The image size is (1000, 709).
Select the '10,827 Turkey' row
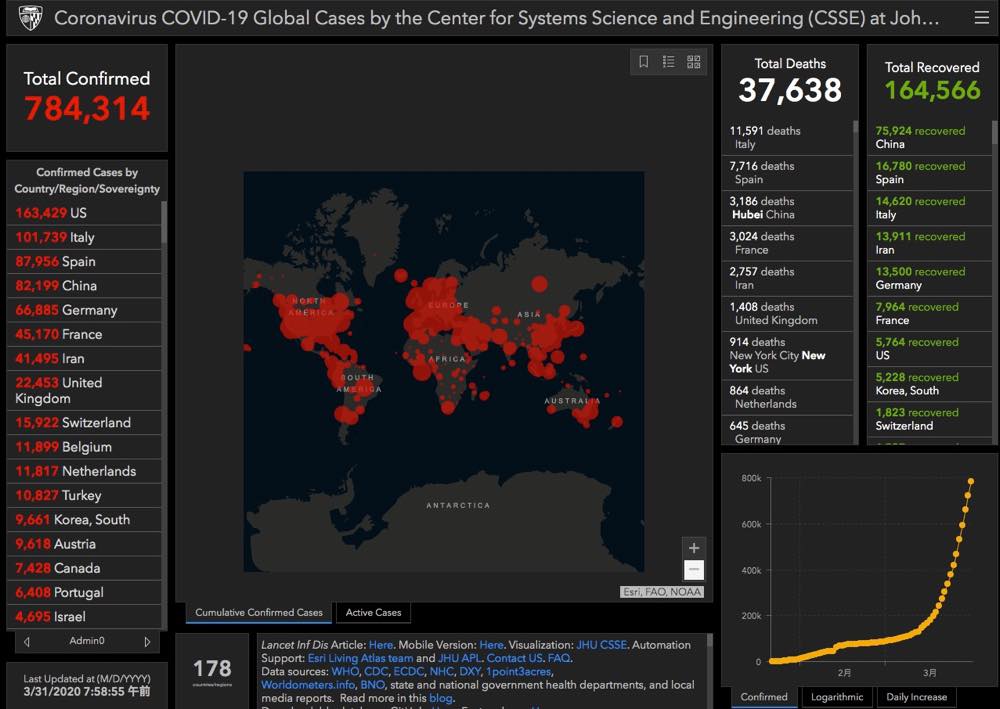click(x=84, y=495)
